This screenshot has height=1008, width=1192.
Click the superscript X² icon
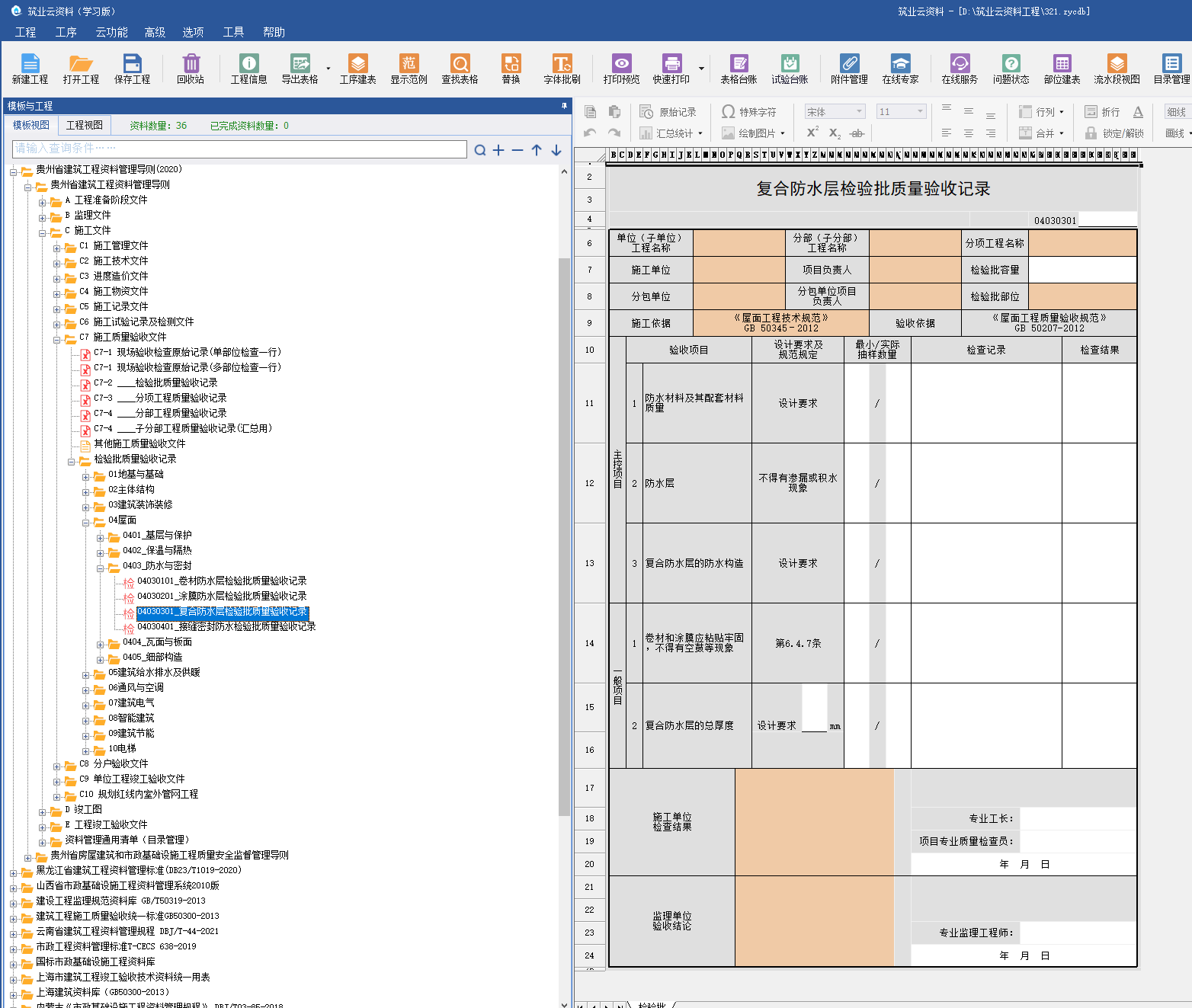click(x=813, y=133)
